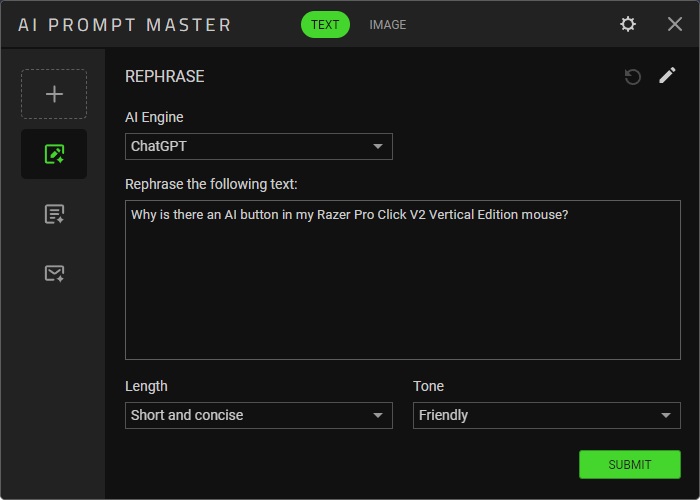Select the Rephrase prompt icon in sidebar
The image size is (700, 500).
[54, 154]
